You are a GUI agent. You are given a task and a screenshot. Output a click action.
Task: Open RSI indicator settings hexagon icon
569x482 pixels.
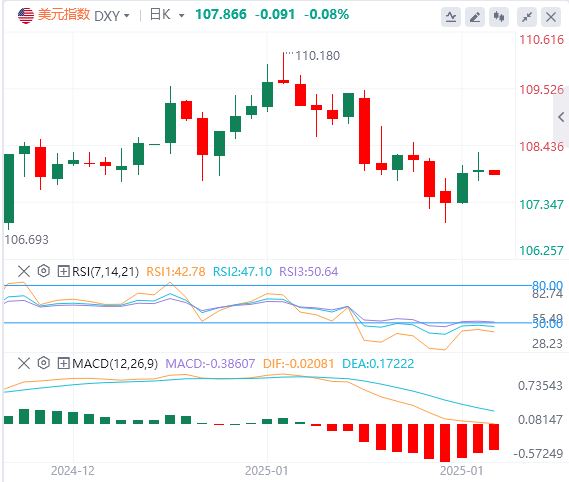point(44,271)
